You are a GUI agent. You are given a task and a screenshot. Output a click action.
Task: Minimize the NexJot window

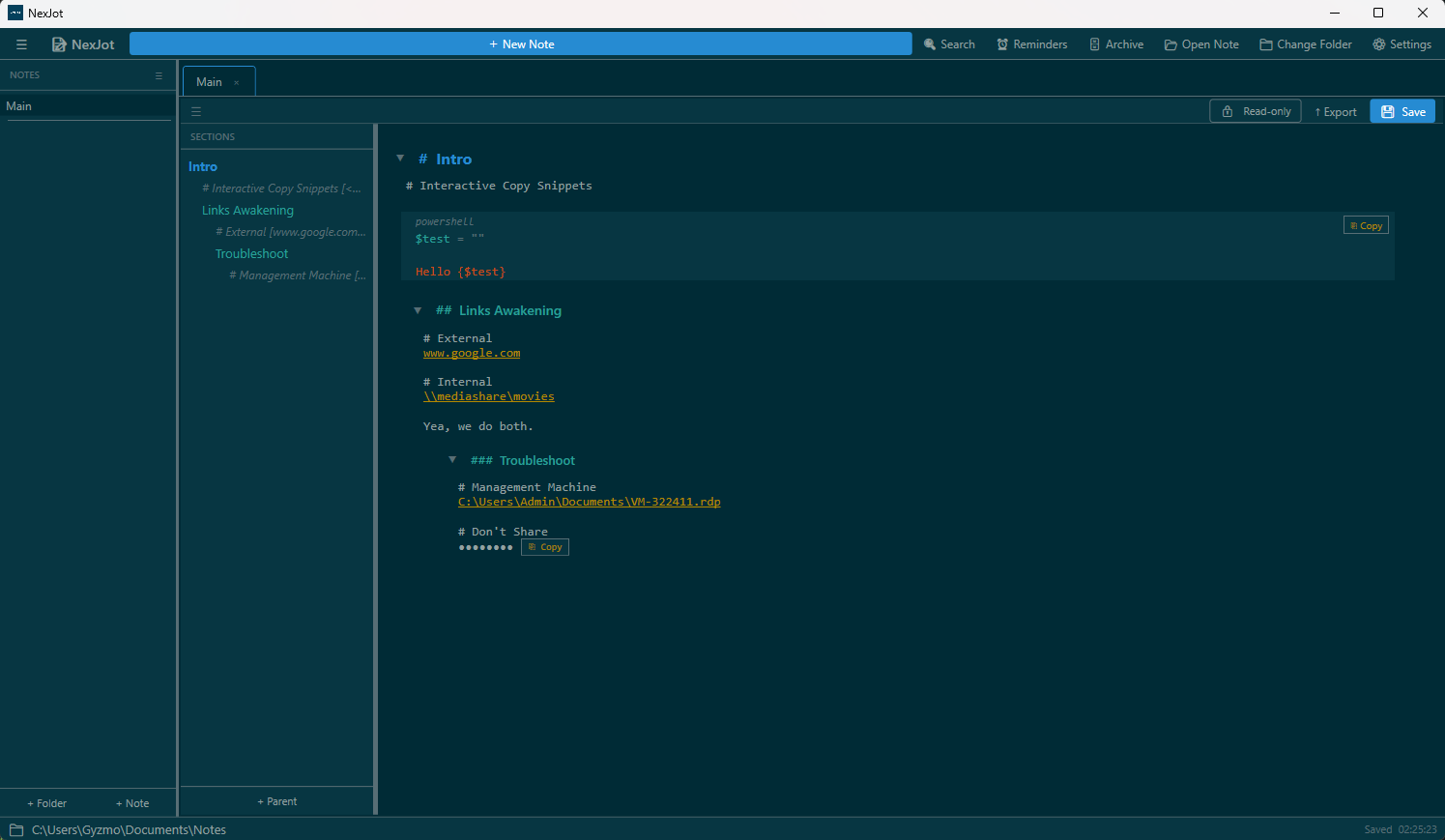[x=1335, y=14]
